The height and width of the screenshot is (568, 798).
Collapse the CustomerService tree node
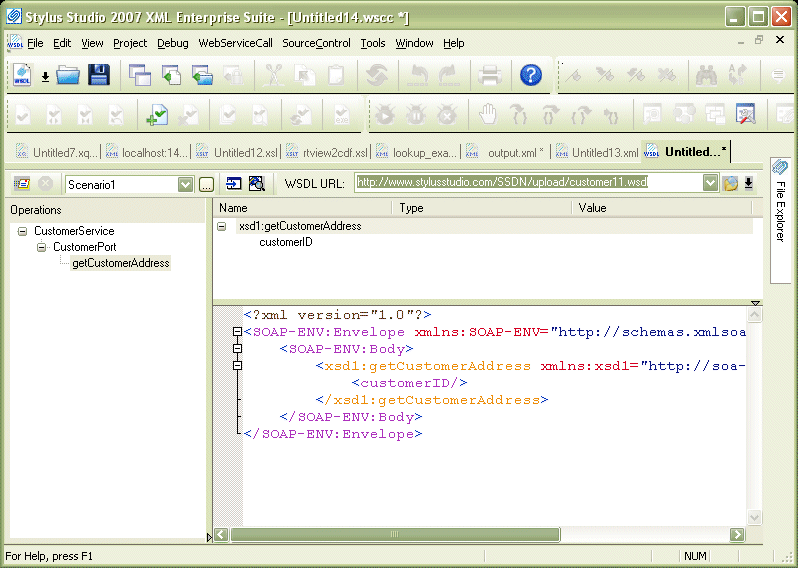[x=23, y=231]
